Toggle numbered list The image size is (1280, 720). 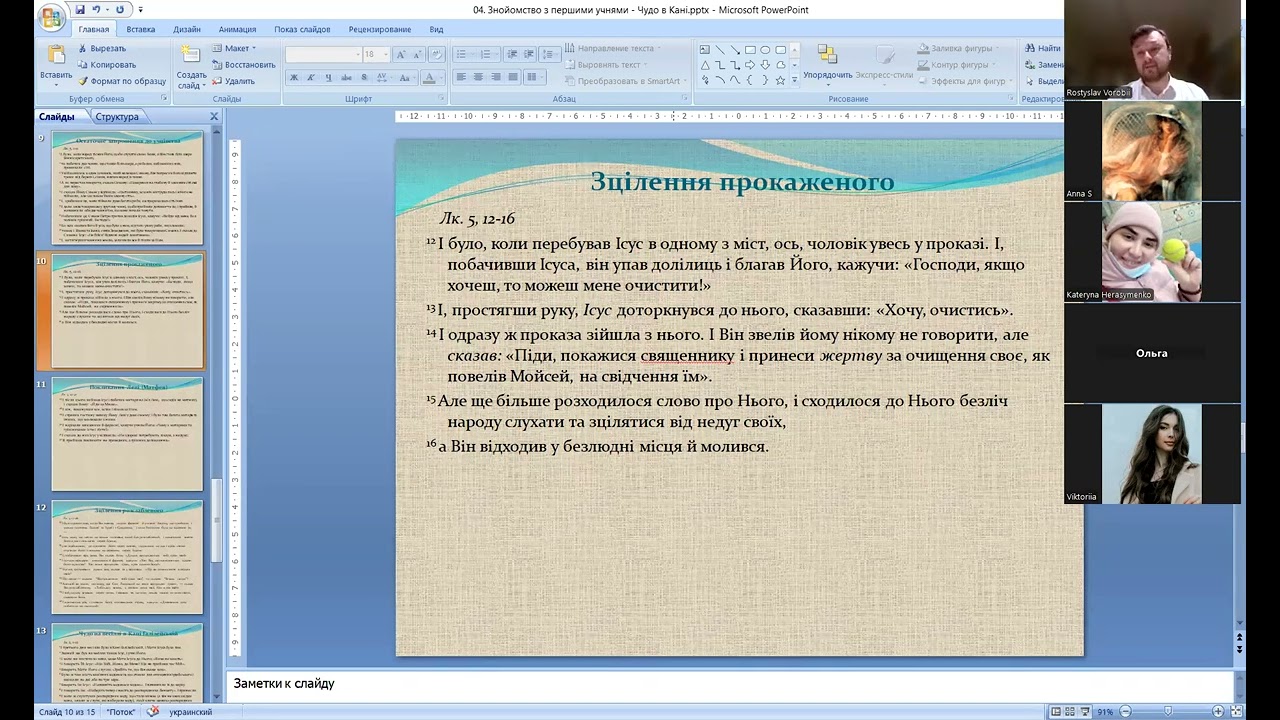click(x=487, y=54)
